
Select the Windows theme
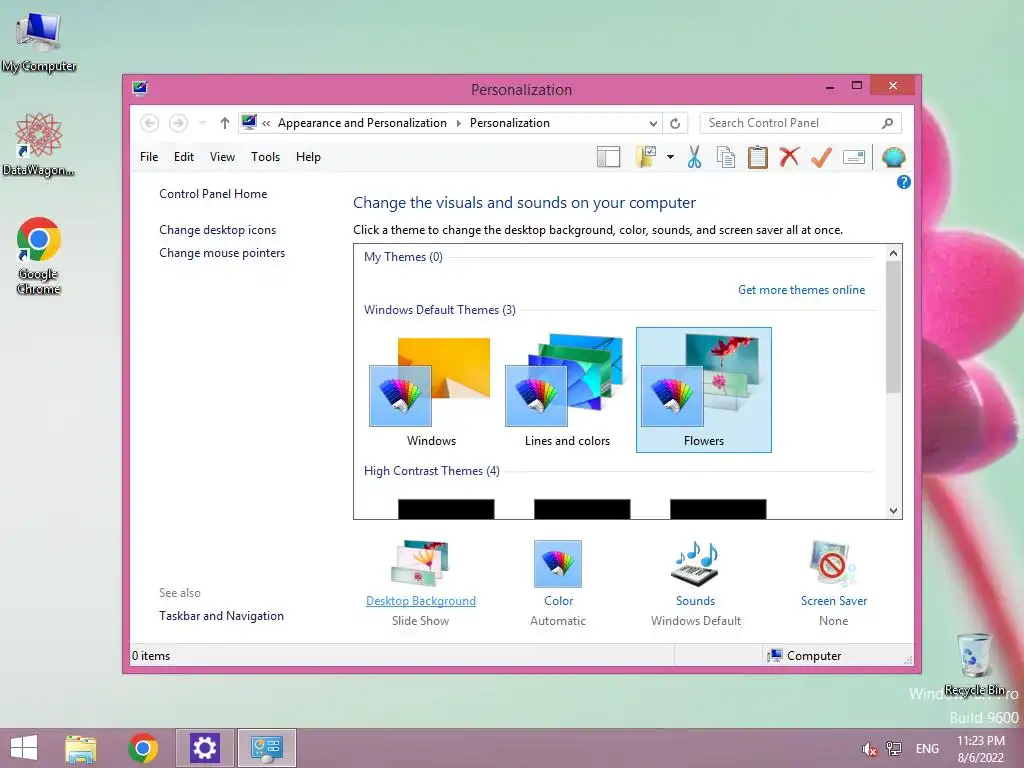point(431,390)
